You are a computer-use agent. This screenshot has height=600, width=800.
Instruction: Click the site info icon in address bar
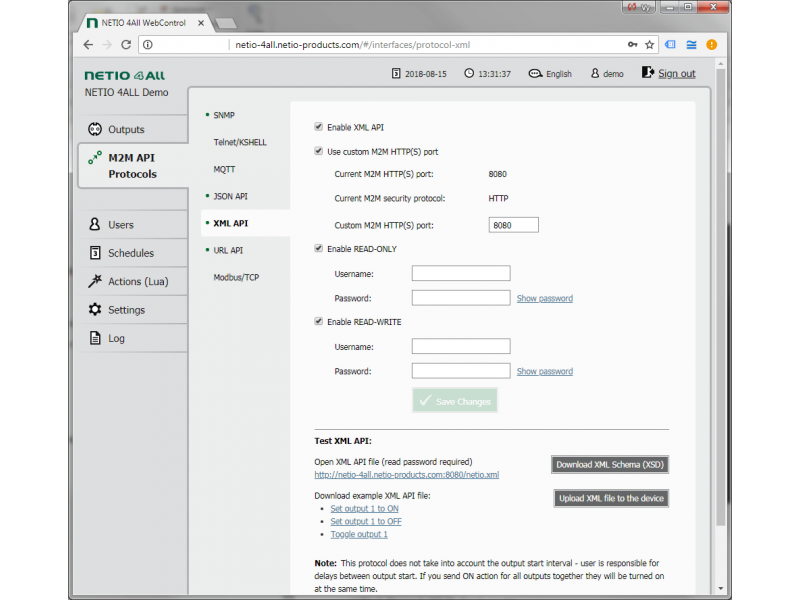coord(147,45)
